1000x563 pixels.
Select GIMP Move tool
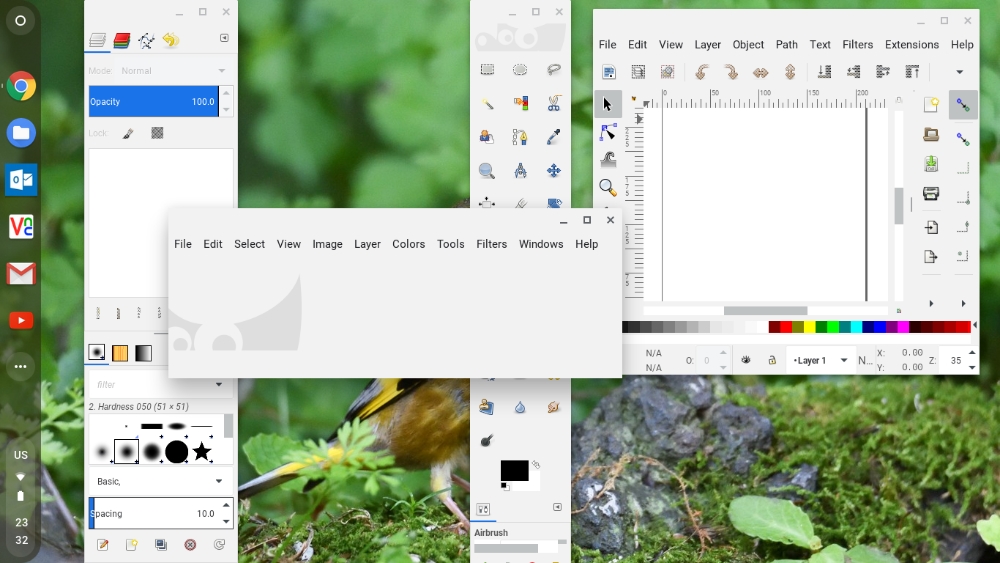[x=554, y=170]
